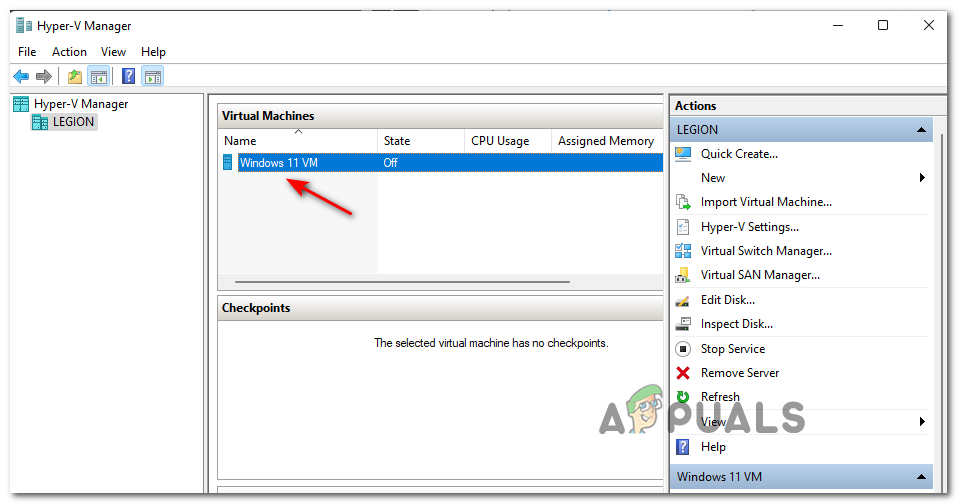The height and width of the screenshot is (504, 958).
Task: Click the Quick Create icon in Actions
Action: (683, 154)
